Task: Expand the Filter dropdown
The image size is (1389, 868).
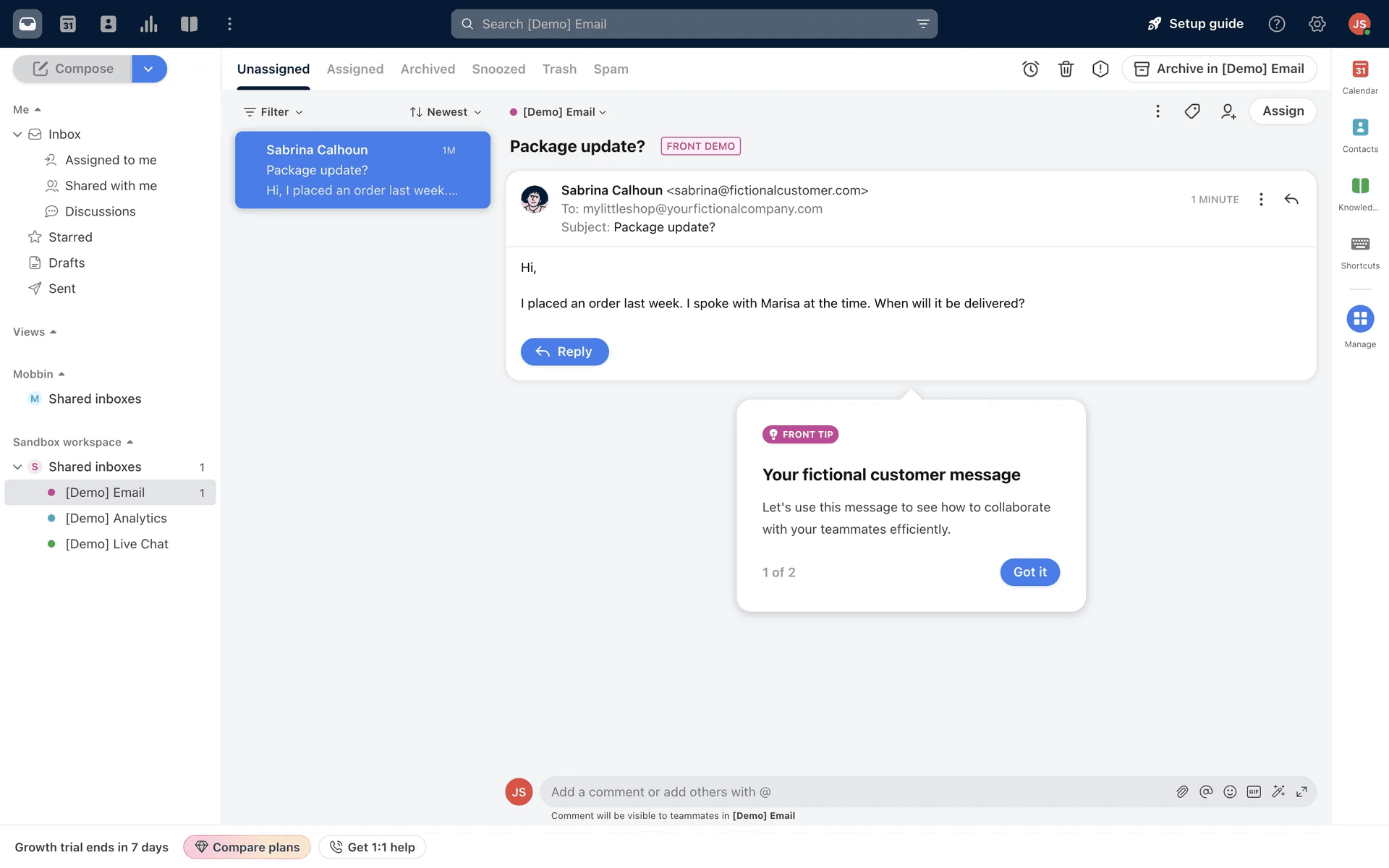Action: point(273,112)
